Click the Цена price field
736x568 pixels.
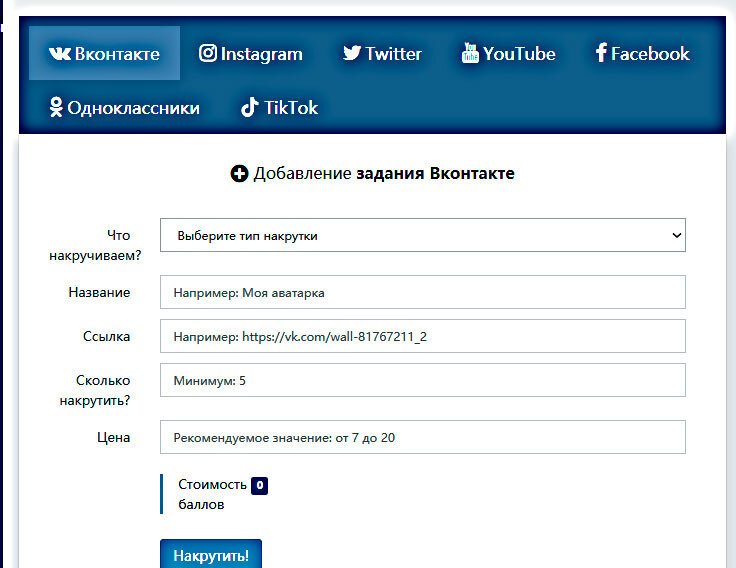[x=422, y=437]
